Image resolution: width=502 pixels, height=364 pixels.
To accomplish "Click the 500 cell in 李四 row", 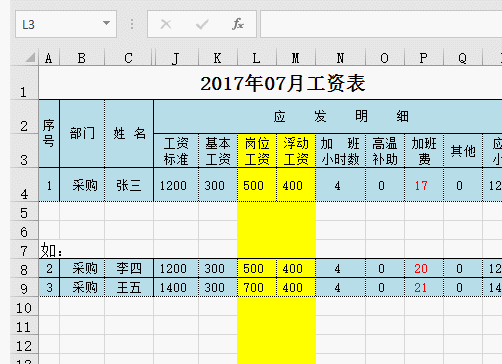I will click(257, 268).
